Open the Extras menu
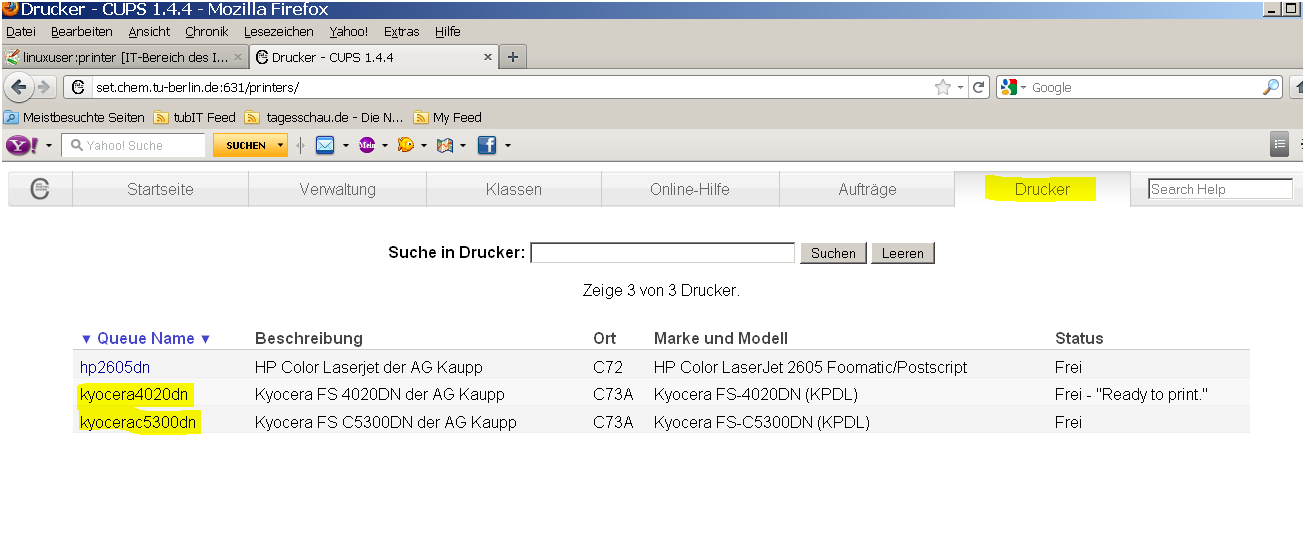The height and width of the screenshot is (541, 1305). click(x=402, y=32)
